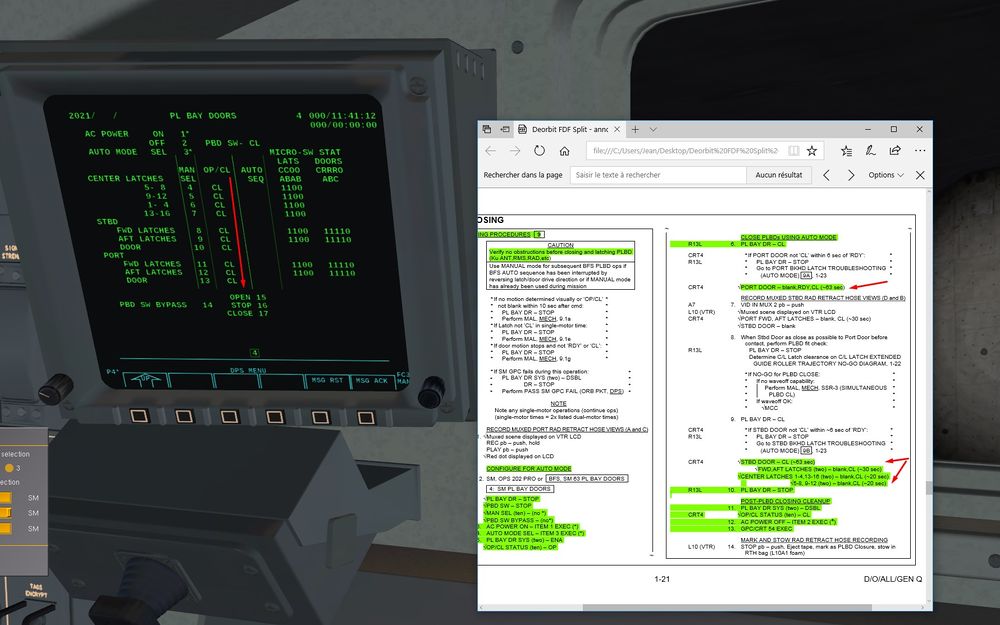The image size is (1000, 625).
Task: Go back with the browser back arrow
Action: click(490, 151)
